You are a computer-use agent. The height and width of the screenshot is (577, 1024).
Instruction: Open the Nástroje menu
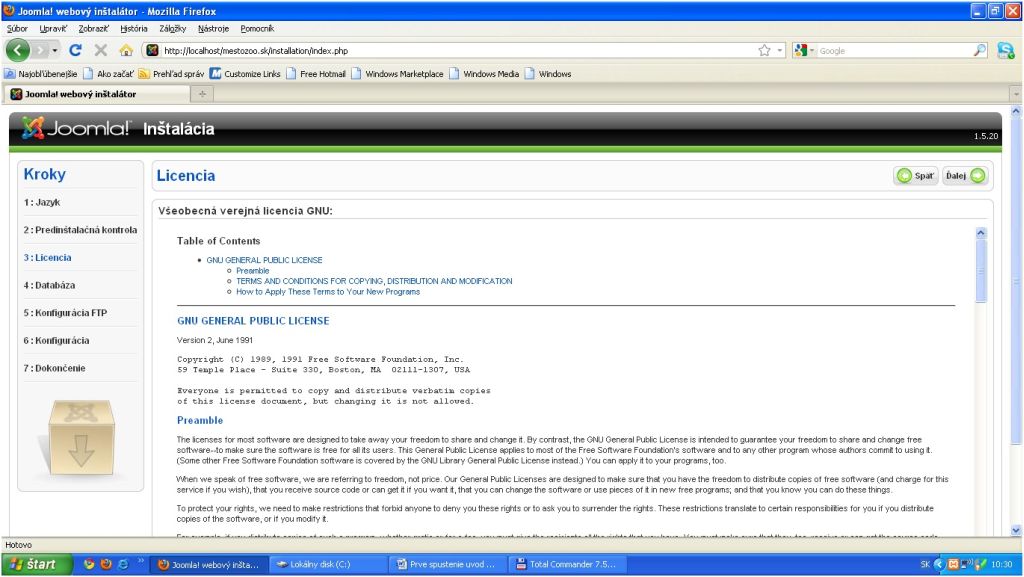(214, 29)
